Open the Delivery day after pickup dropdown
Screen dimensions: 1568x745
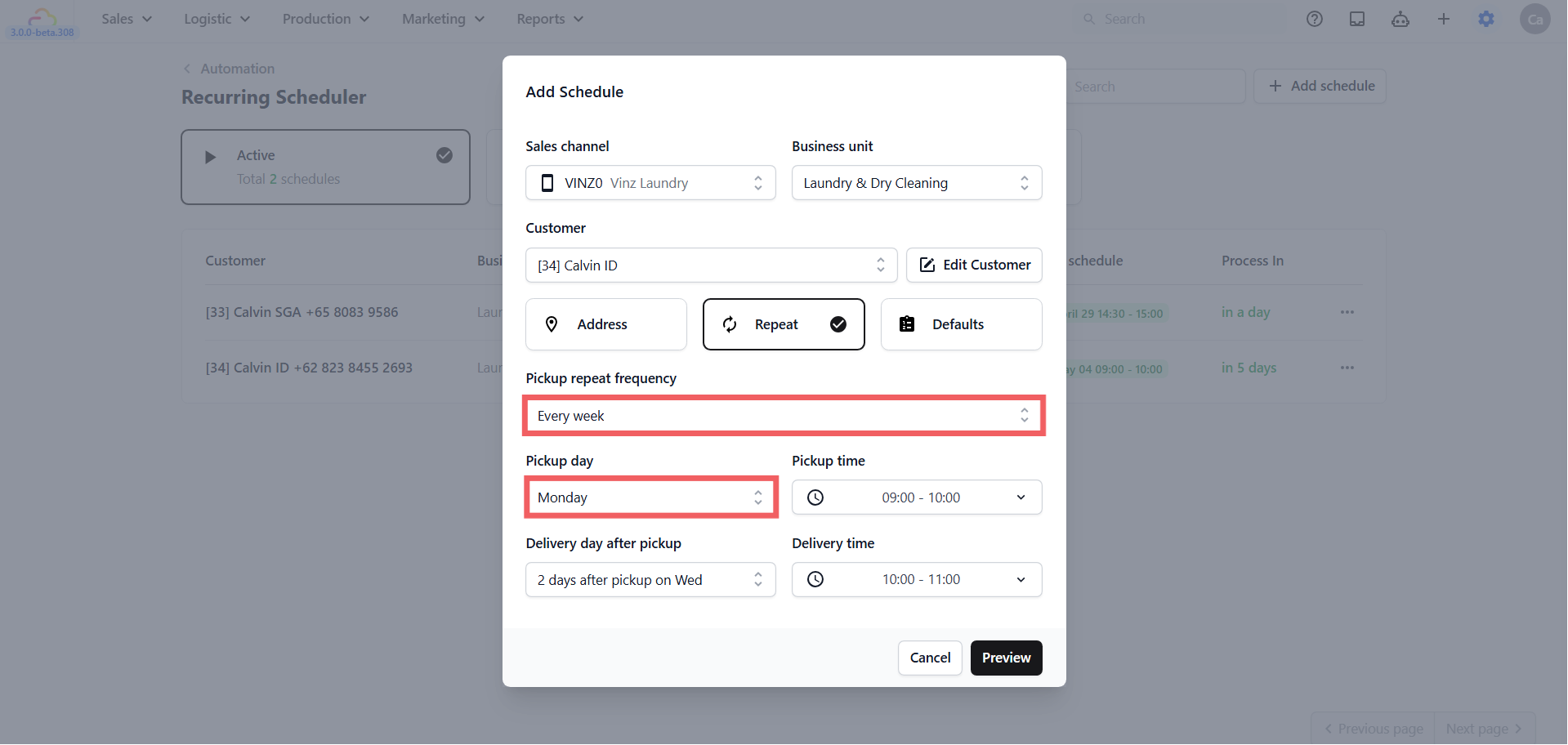pyautogui.click(x=650, y=580)
